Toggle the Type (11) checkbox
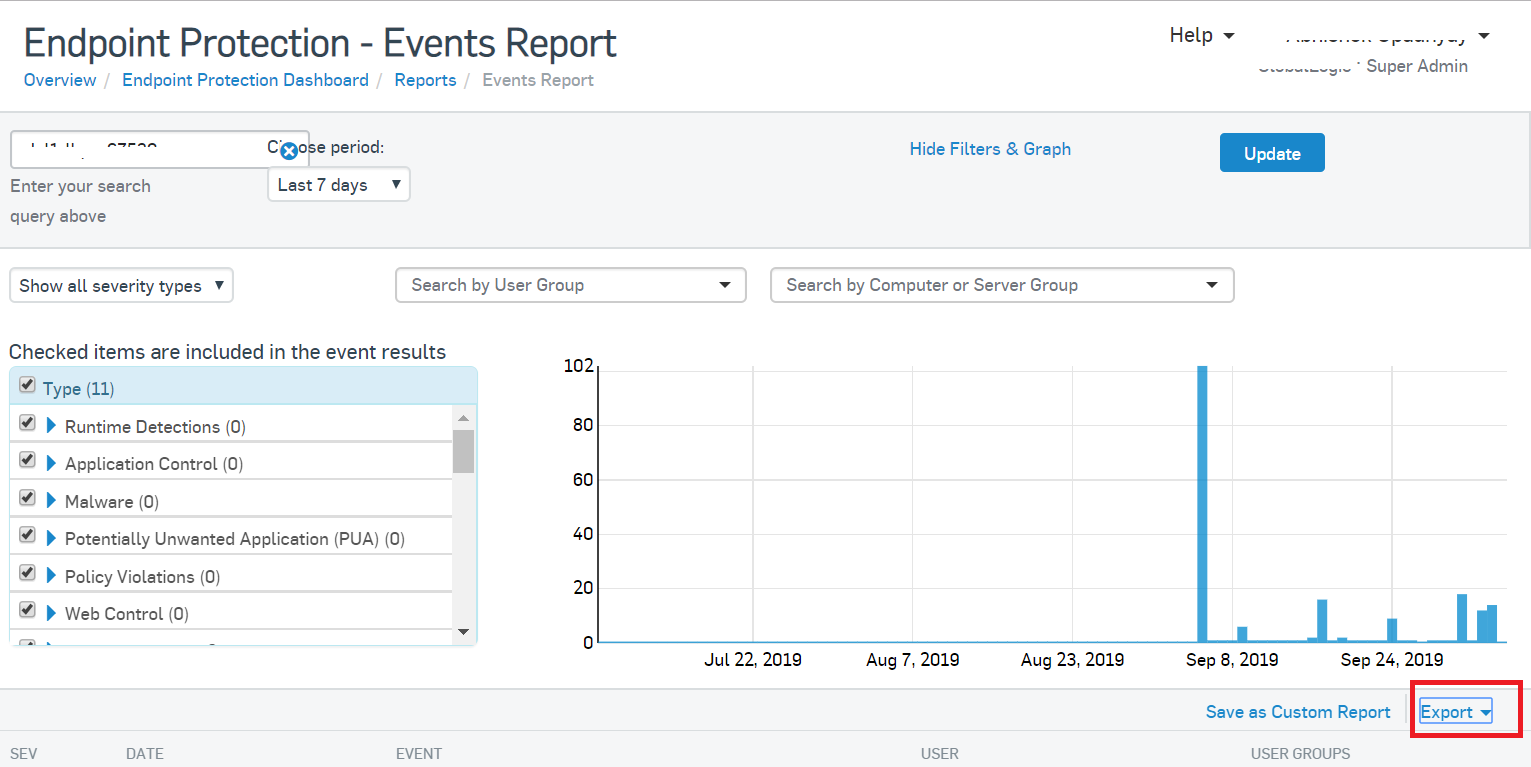 coord(27,386)
